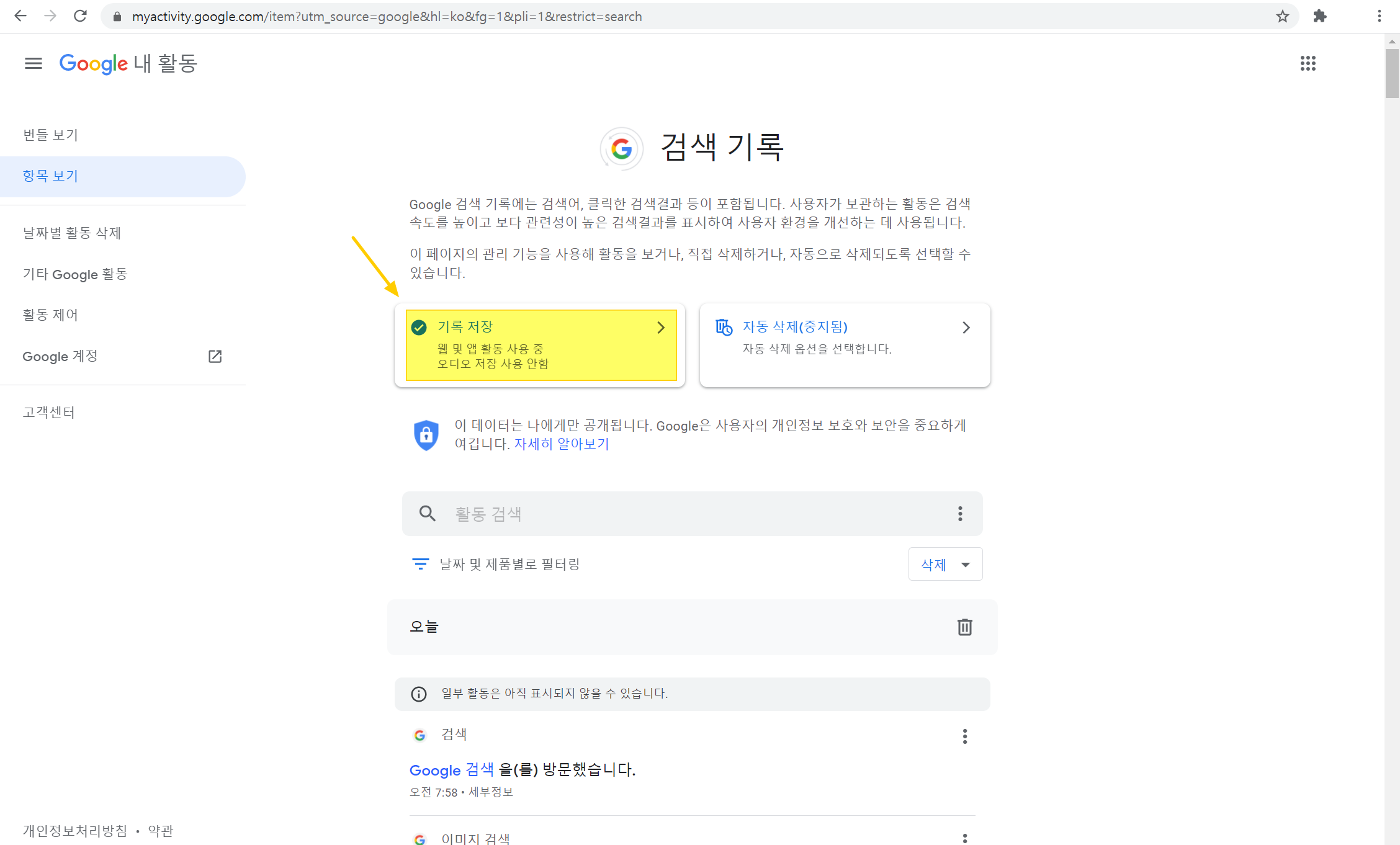The height and width of the screenshot is (845, 1400).
Task: Open three-dot menu for 검색 activity item
Action: pos(964,736)
